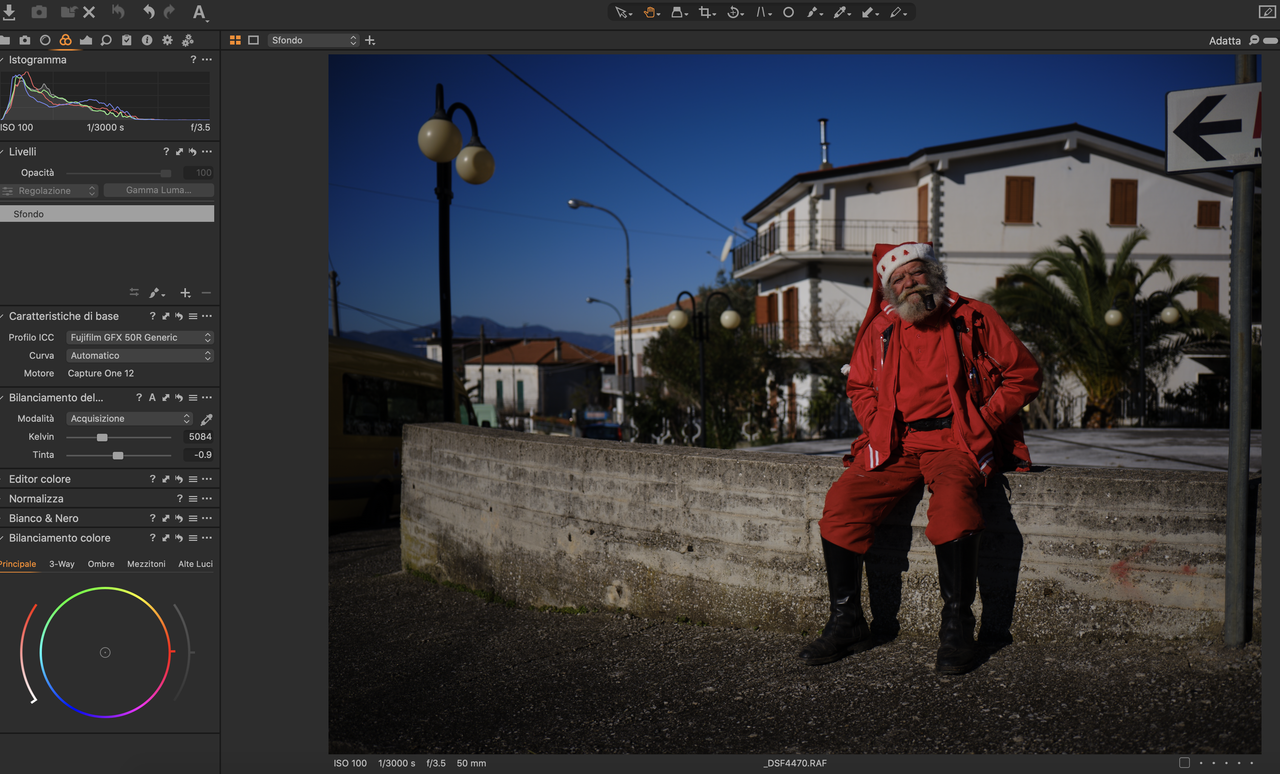Click the Gamma Luma button
This screenshot has width=1280, height=774.
click(x=158, y=191)
